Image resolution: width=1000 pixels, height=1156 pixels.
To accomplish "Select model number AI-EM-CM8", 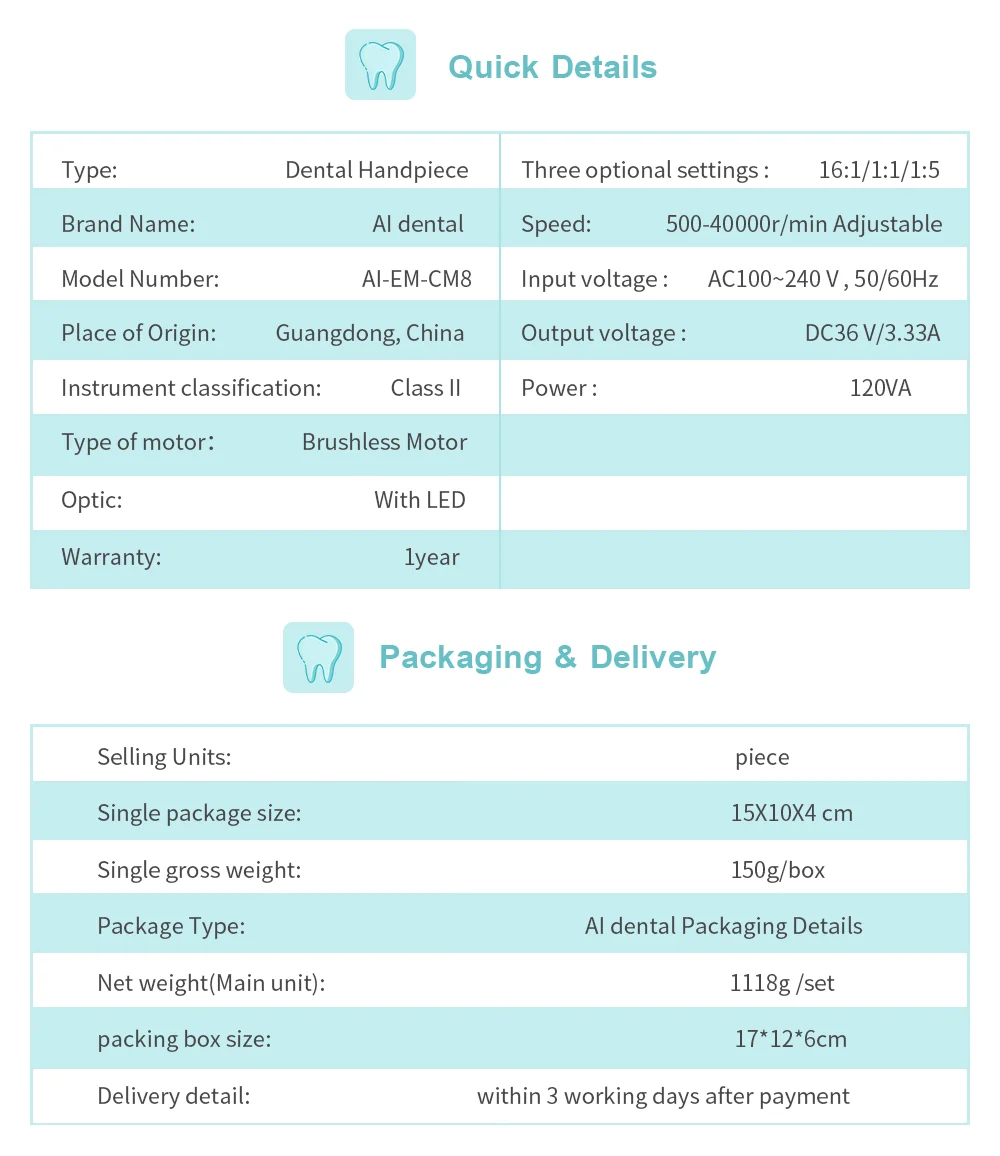I will (x=416, y=278).
